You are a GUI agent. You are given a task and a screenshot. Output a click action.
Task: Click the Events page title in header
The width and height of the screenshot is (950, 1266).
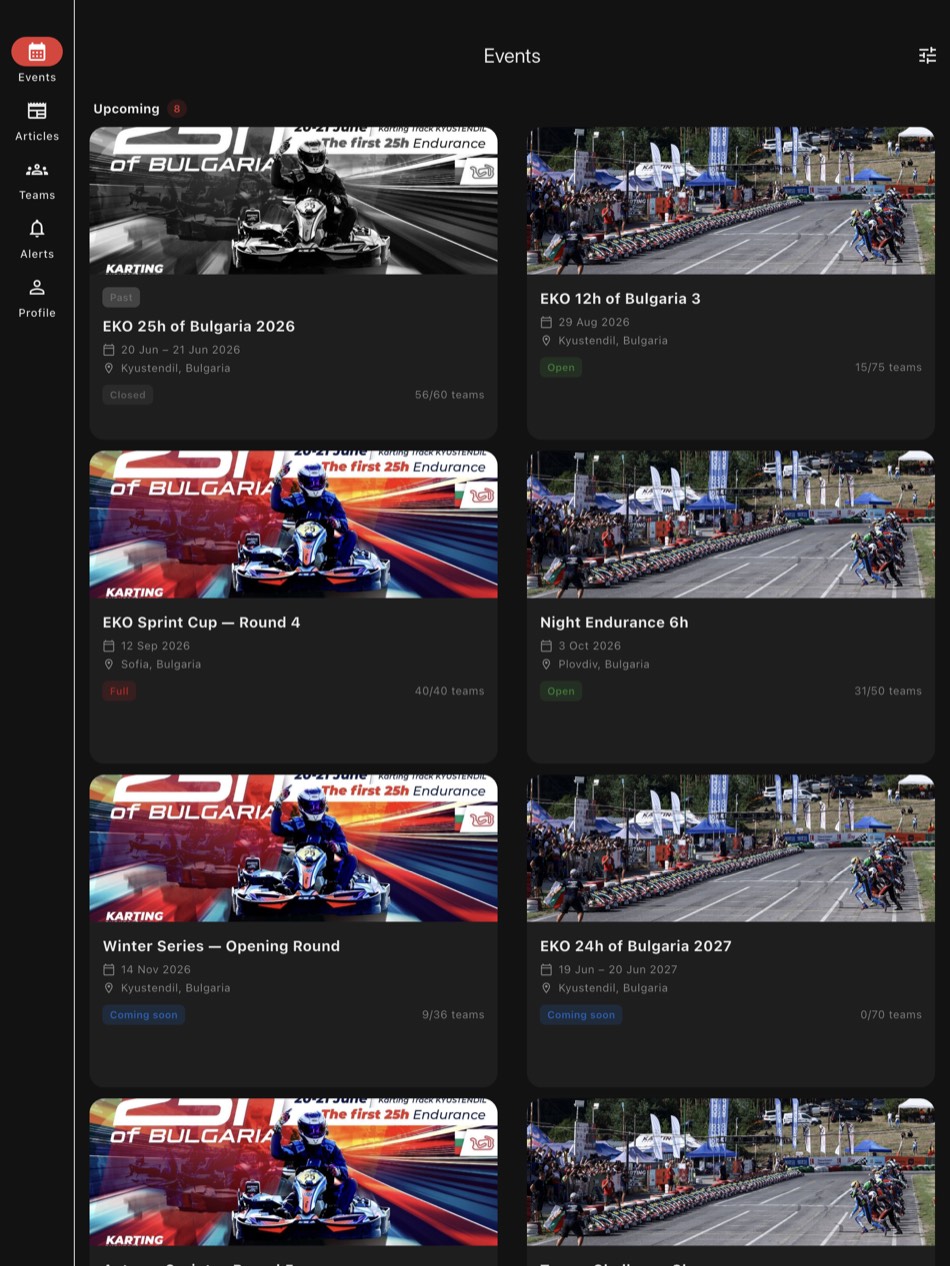[x=512, y=56]
